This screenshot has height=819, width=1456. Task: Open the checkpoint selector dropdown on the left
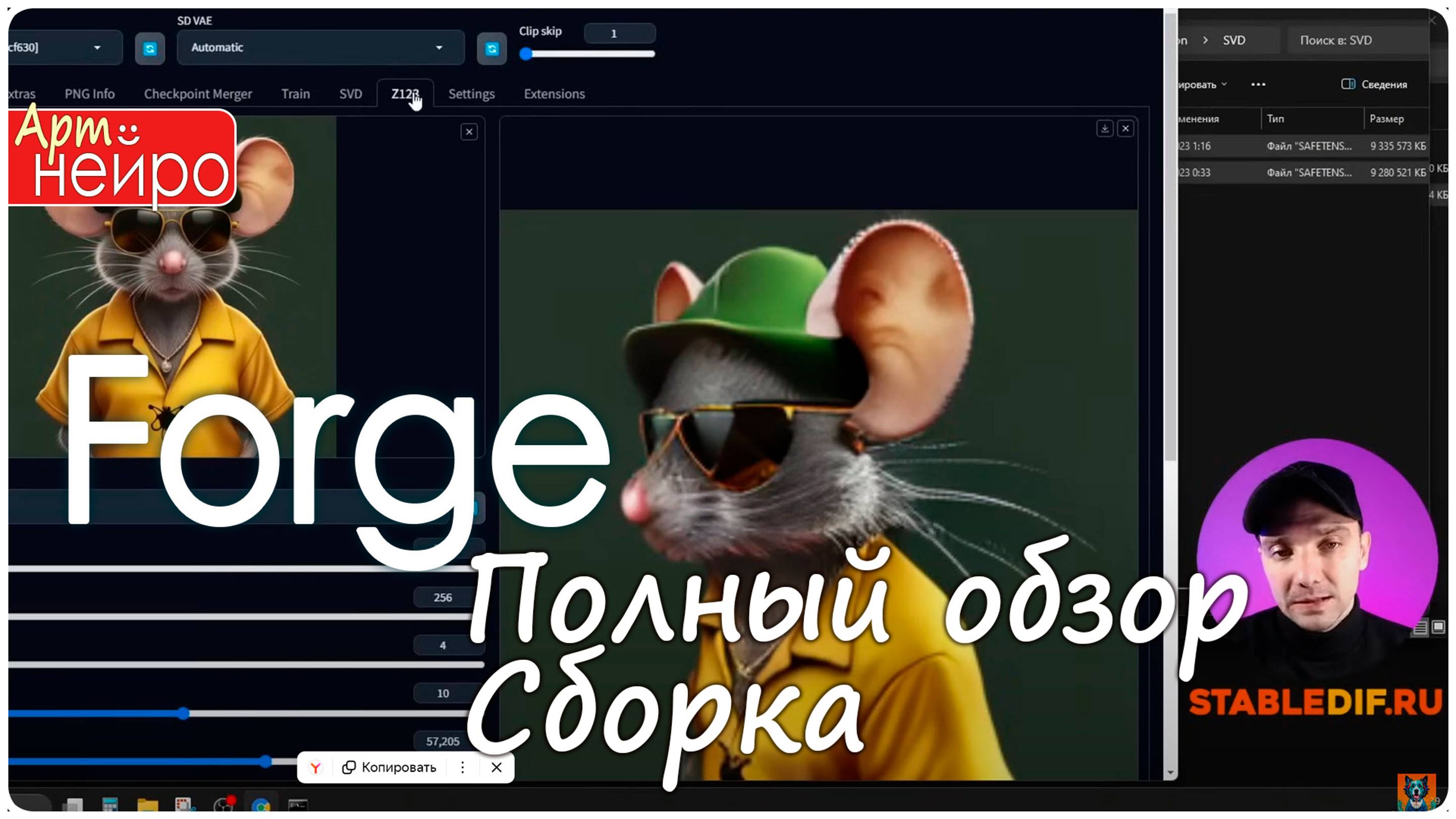pyautogui.click(x=62, y=48)
